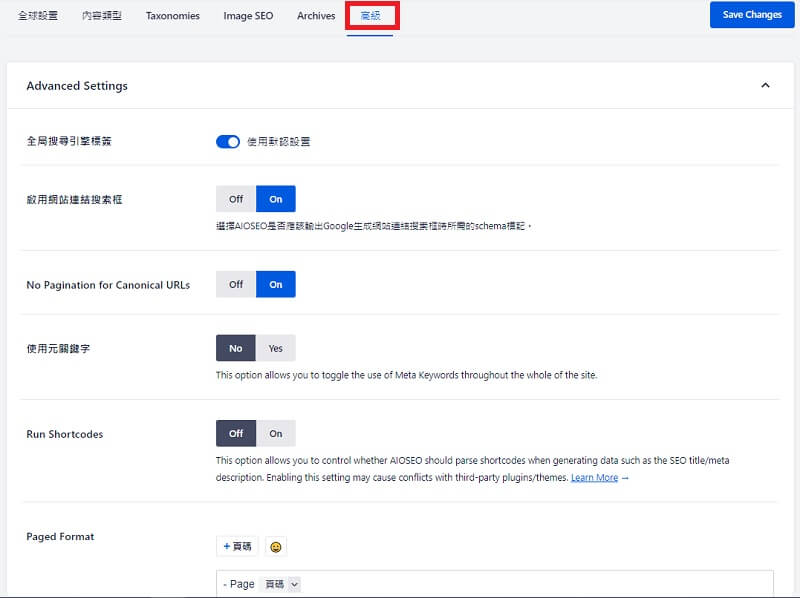Click the Save Changes button
This screenshot has height=598, width=800.
[752, 15]
